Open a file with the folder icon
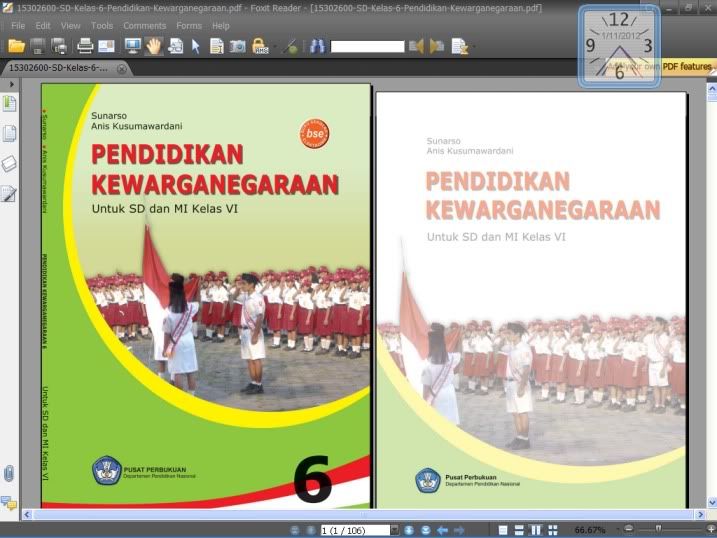717x538 pixels. [16, 46]
